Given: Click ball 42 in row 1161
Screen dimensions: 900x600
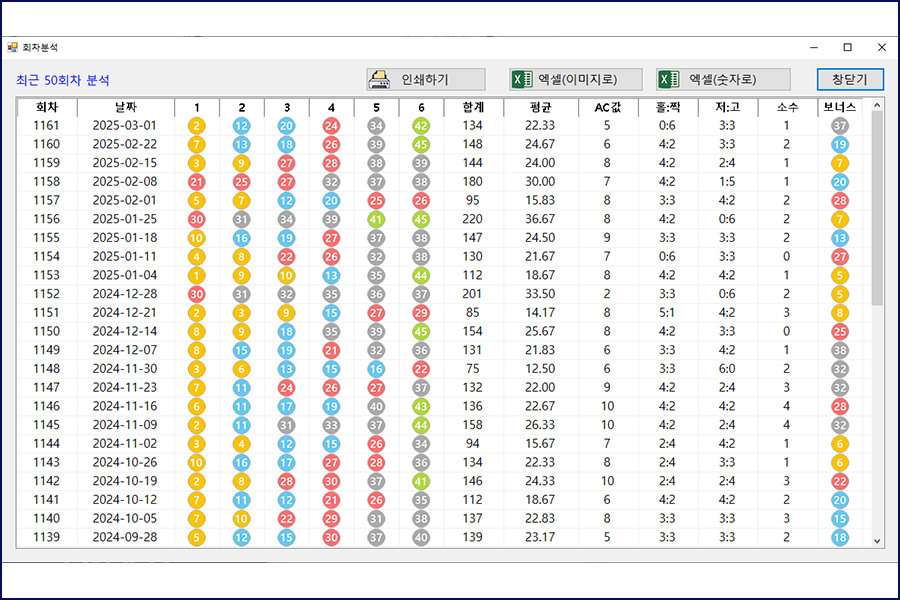Looking at the screenshot, I should tap(421, 126).
